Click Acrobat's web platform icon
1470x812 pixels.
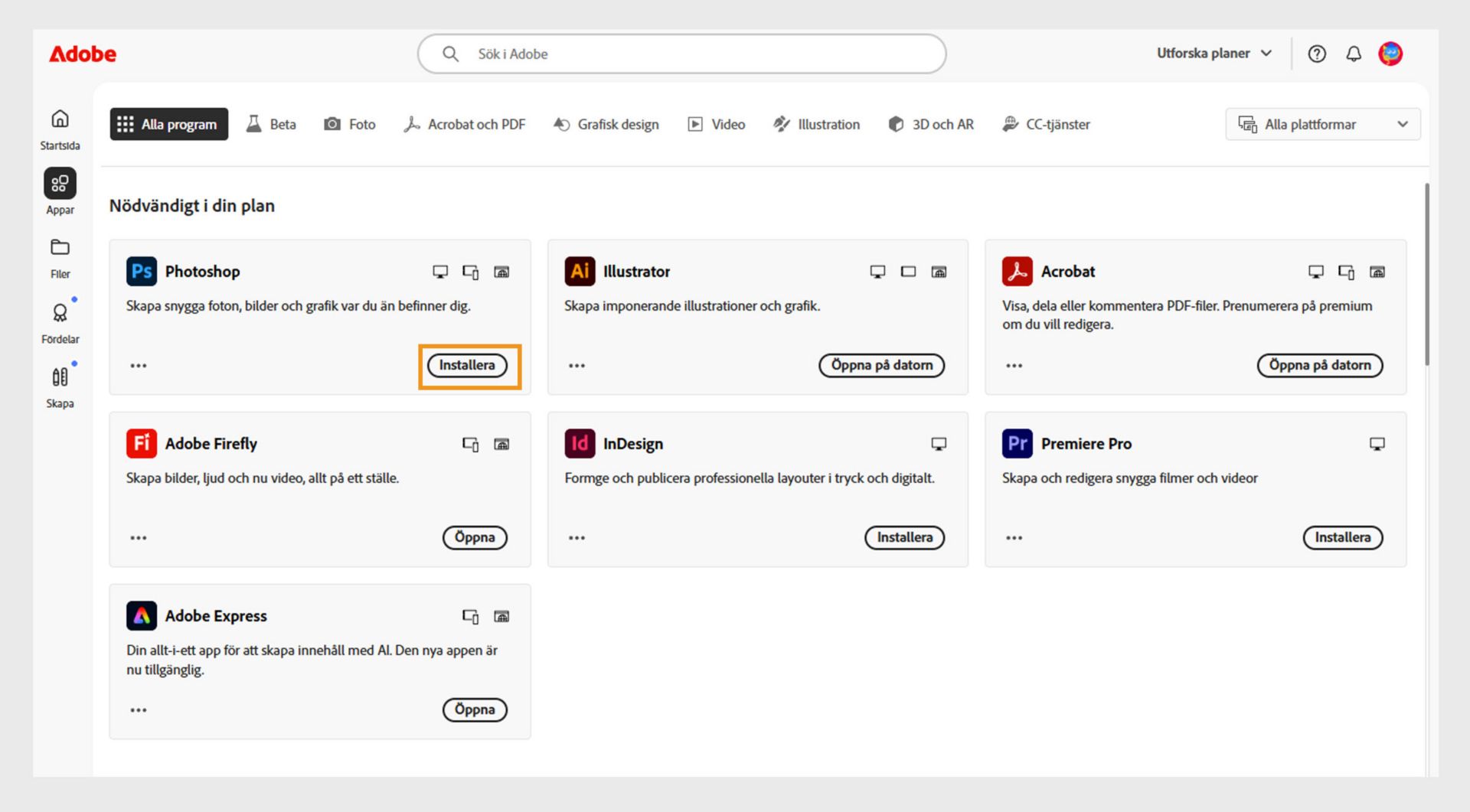click(x=1377, y=272)
